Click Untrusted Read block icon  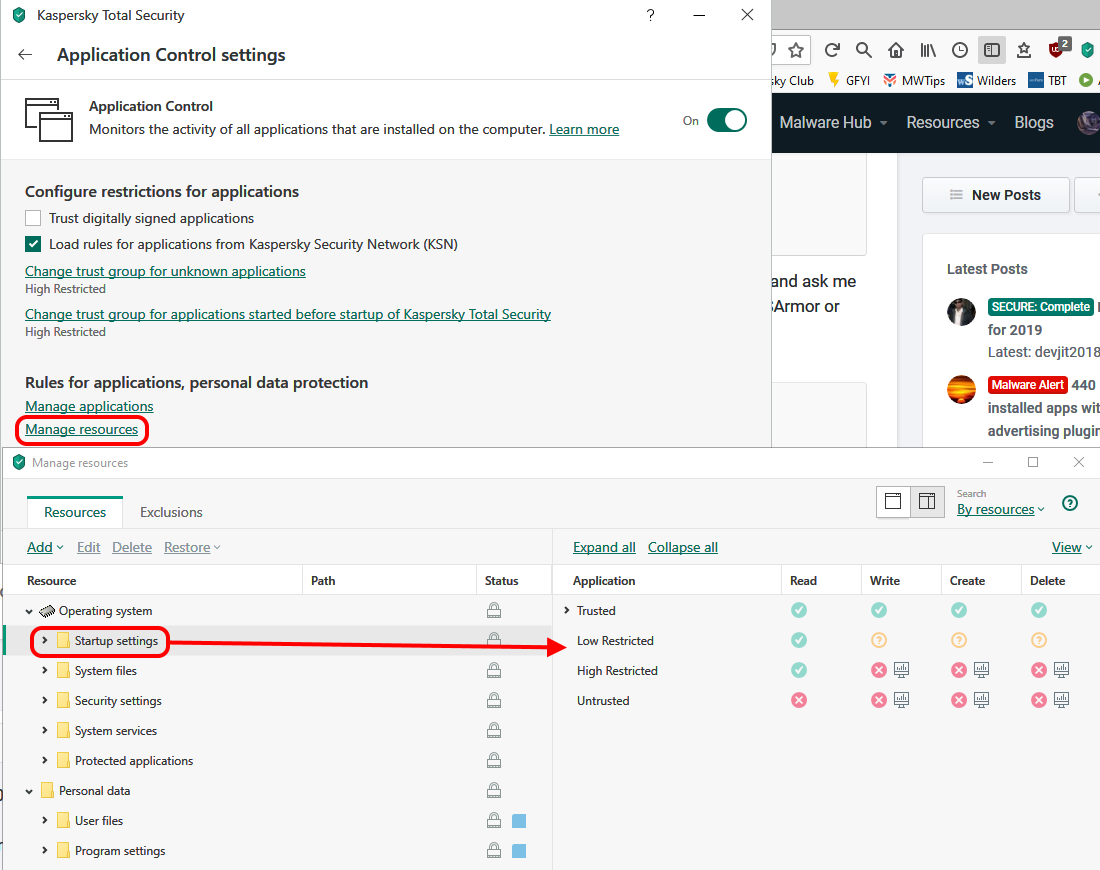tap(799, 700)
